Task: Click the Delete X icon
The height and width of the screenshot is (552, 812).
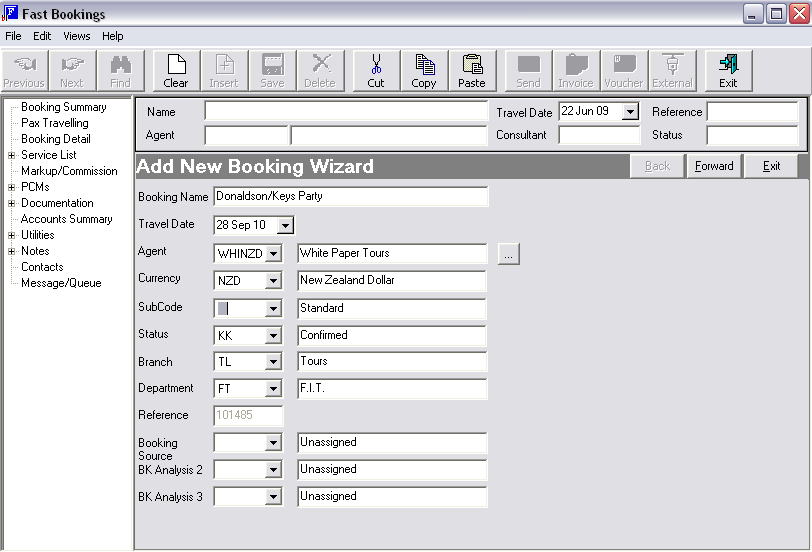Action: coord(320,71)
